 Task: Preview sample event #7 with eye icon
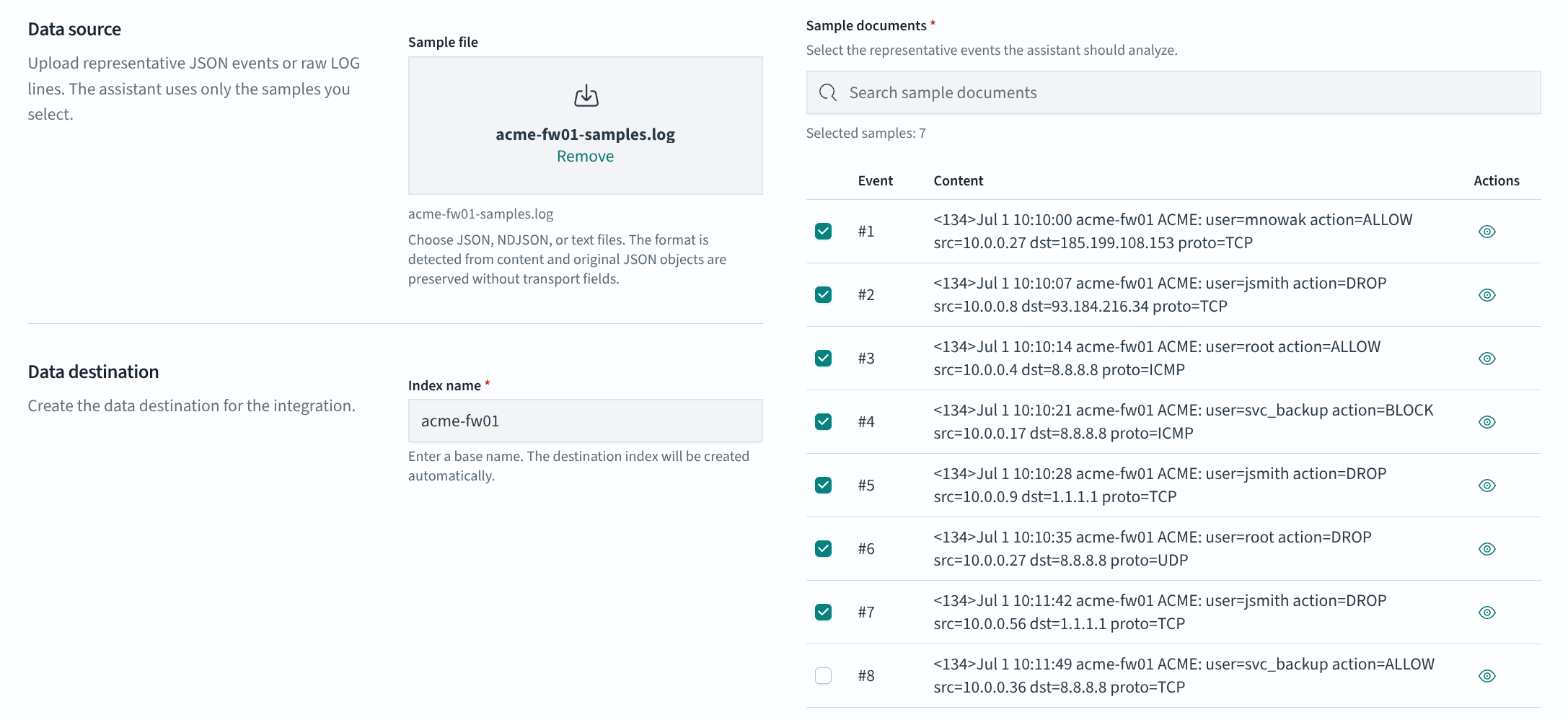1486,612
